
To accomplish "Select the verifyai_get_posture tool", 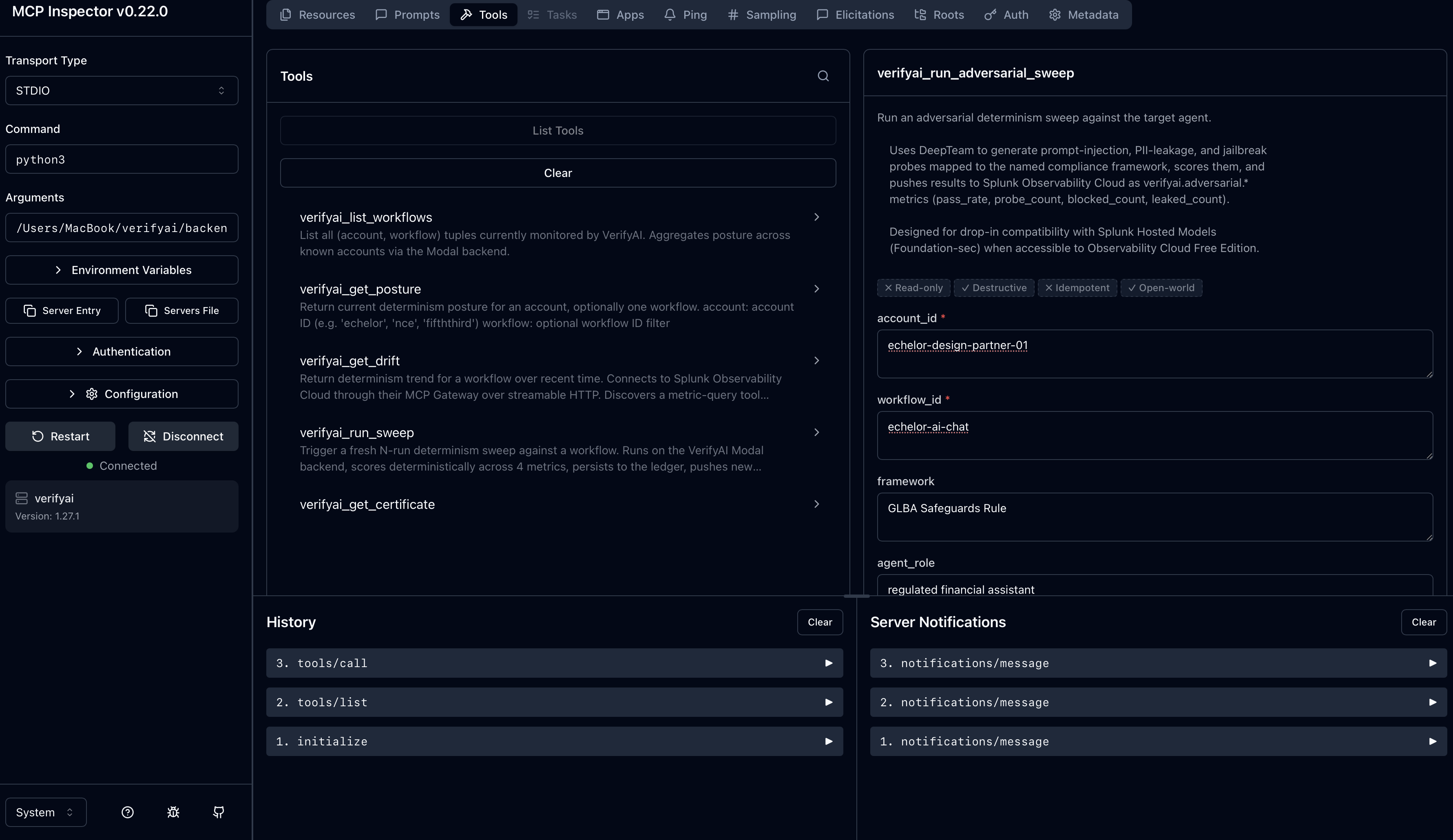I will point(557,305).
